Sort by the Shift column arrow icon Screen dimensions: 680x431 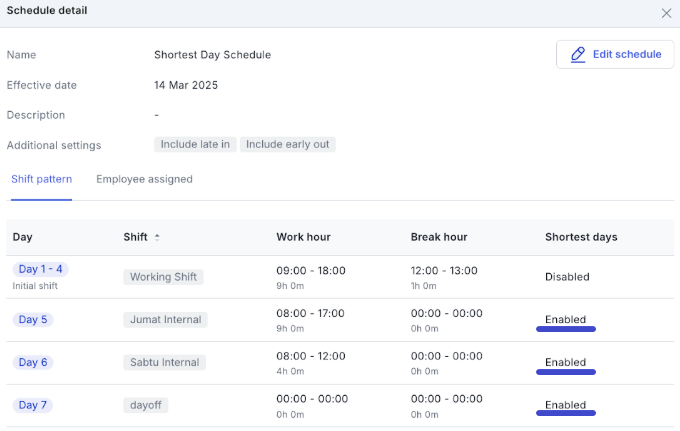click(157, 237)
